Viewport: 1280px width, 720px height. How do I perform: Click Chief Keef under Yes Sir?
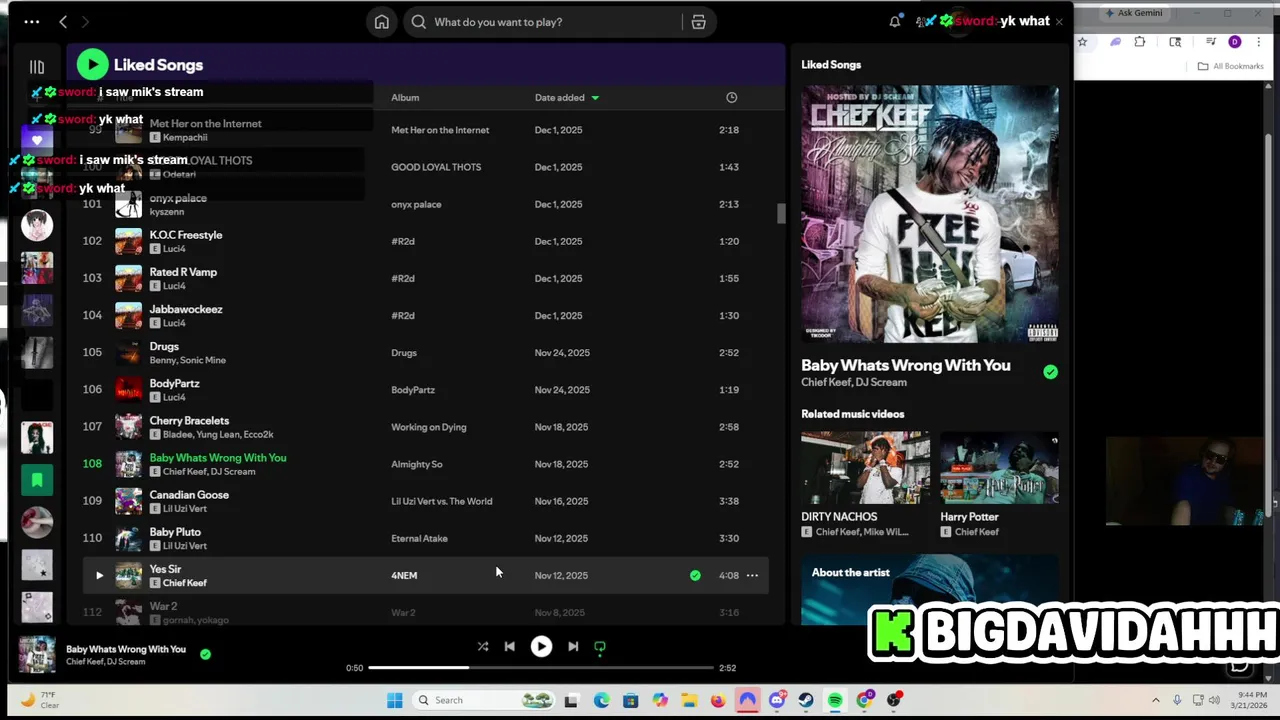click(x=185, y=583)
